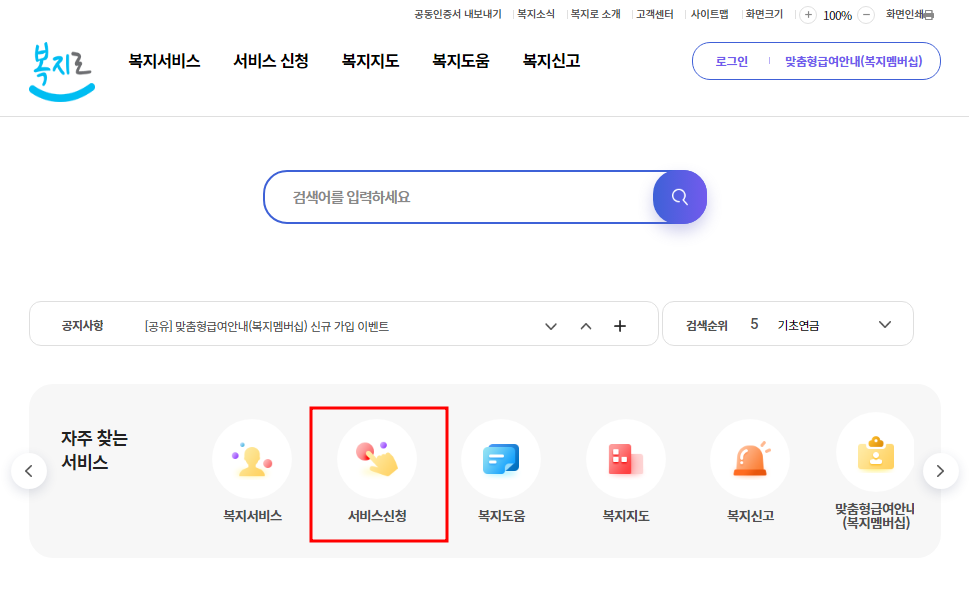Click the 복지신고 label under icon
The image size is (969, 589).
pyautogui.click(x=750, y=516)
